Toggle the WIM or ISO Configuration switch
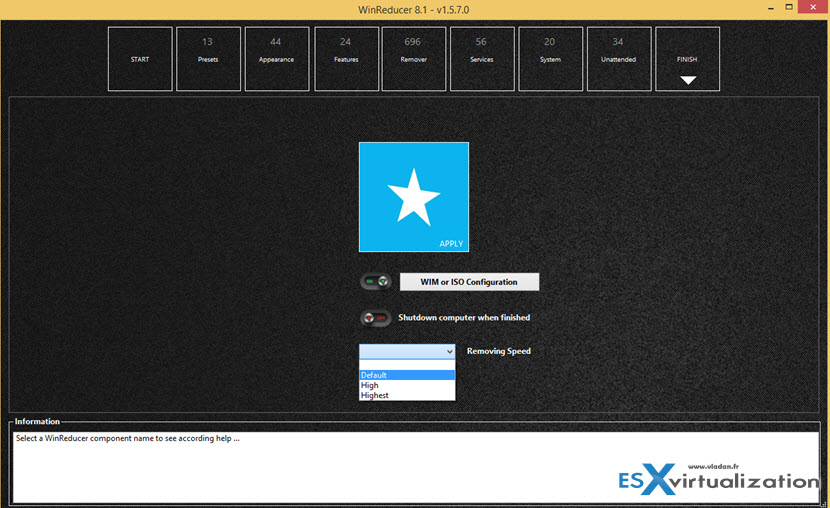This screenshot has width=830, height=508. 376,282
